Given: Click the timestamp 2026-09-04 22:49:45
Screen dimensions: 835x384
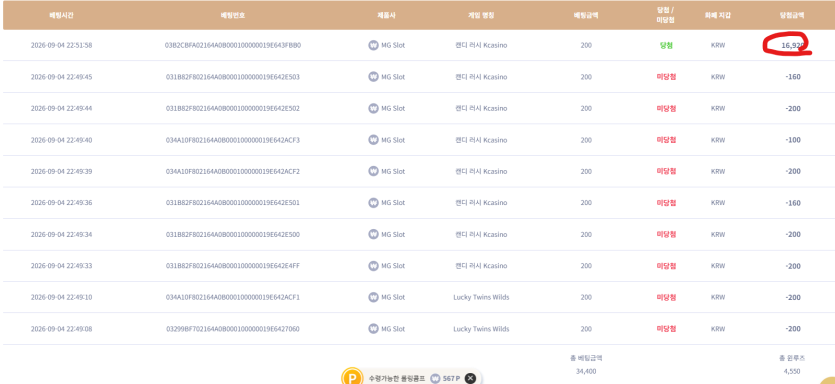Looking at the screenshot, I should (61, 77).
